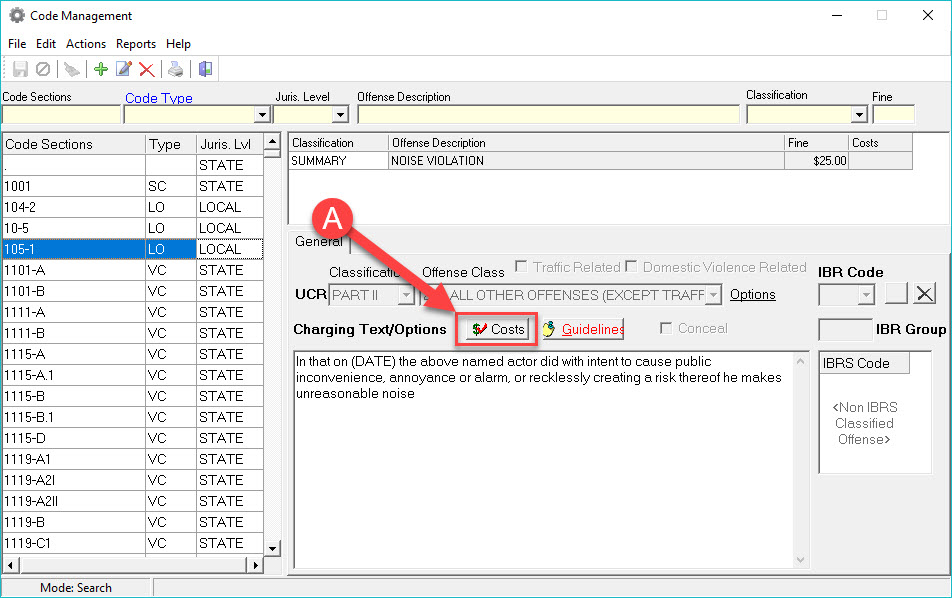The height and width of the screenshot is (598, 952).
Task: Click the code list vertical scrollbar down arrow
Action: point(272,548)
